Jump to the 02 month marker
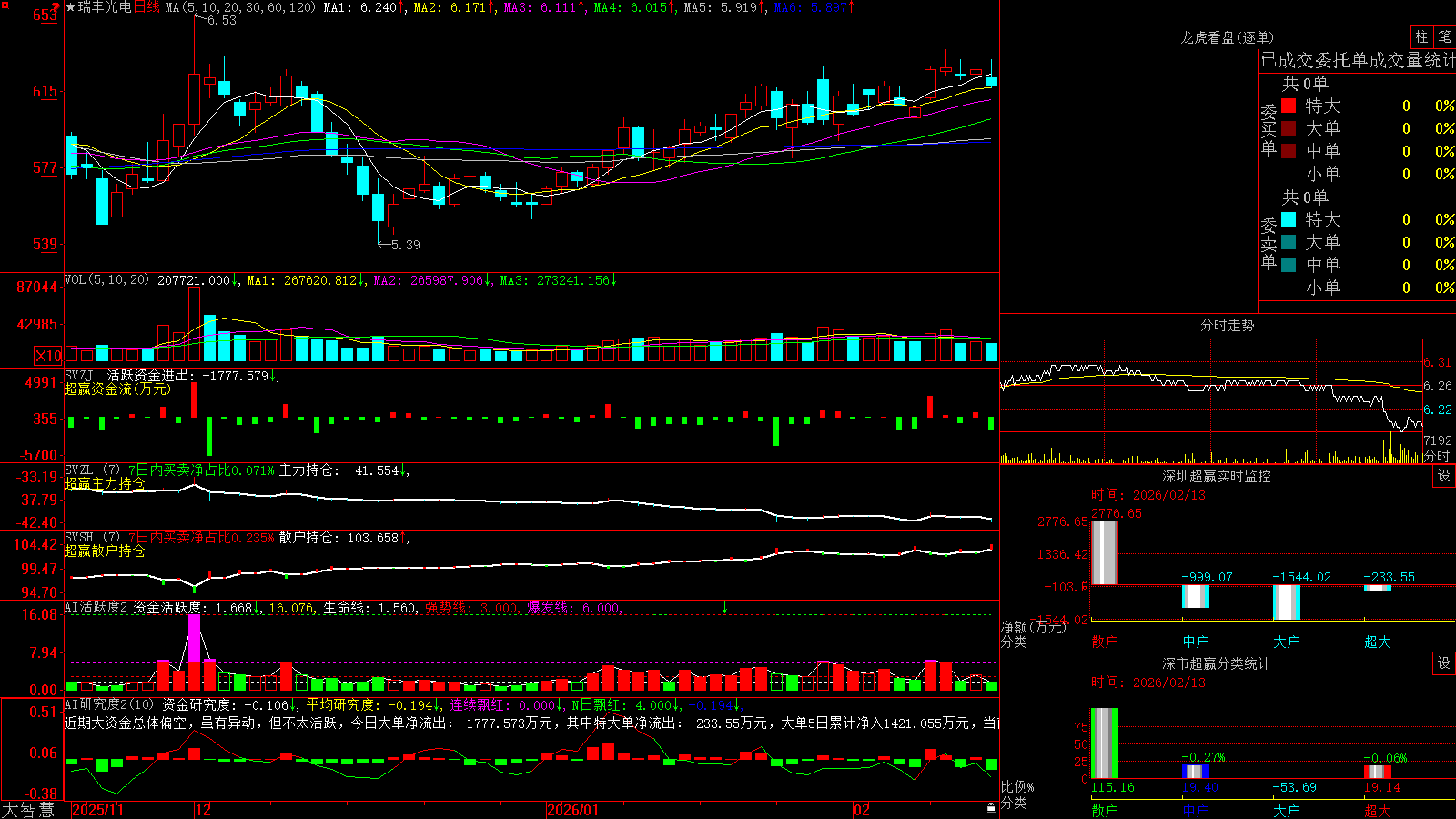1456x819 pixels. (862, 810)
